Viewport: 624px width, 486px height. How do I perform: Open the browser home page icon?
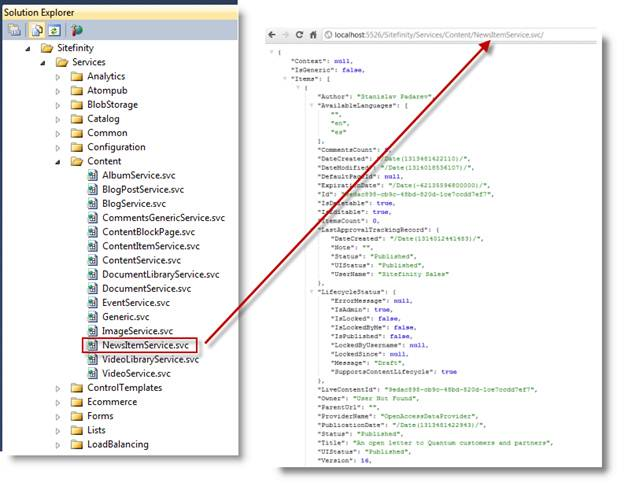pos(313,35)
